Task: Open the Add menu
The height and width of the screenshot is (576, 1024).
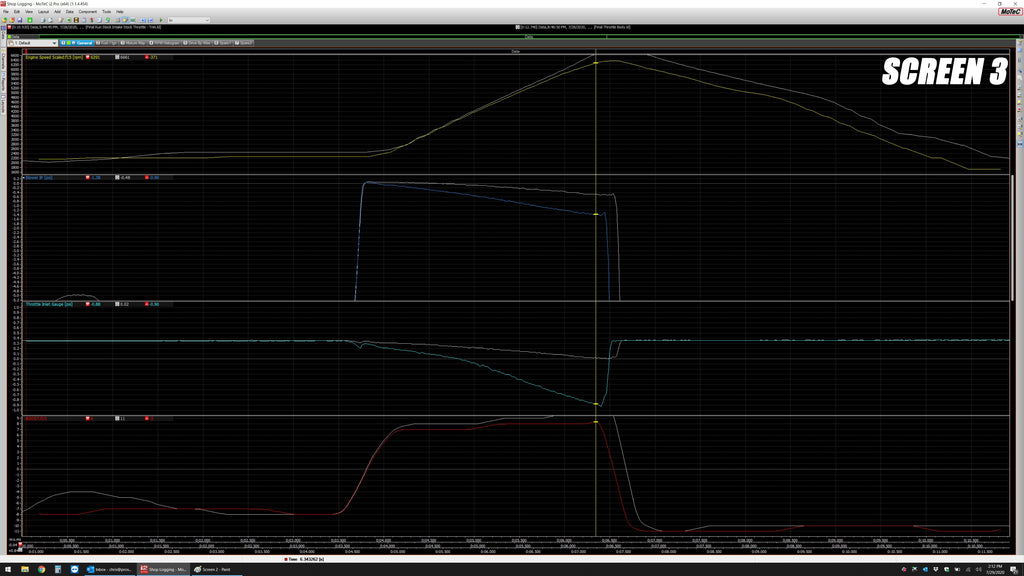Action: (57, 12)
